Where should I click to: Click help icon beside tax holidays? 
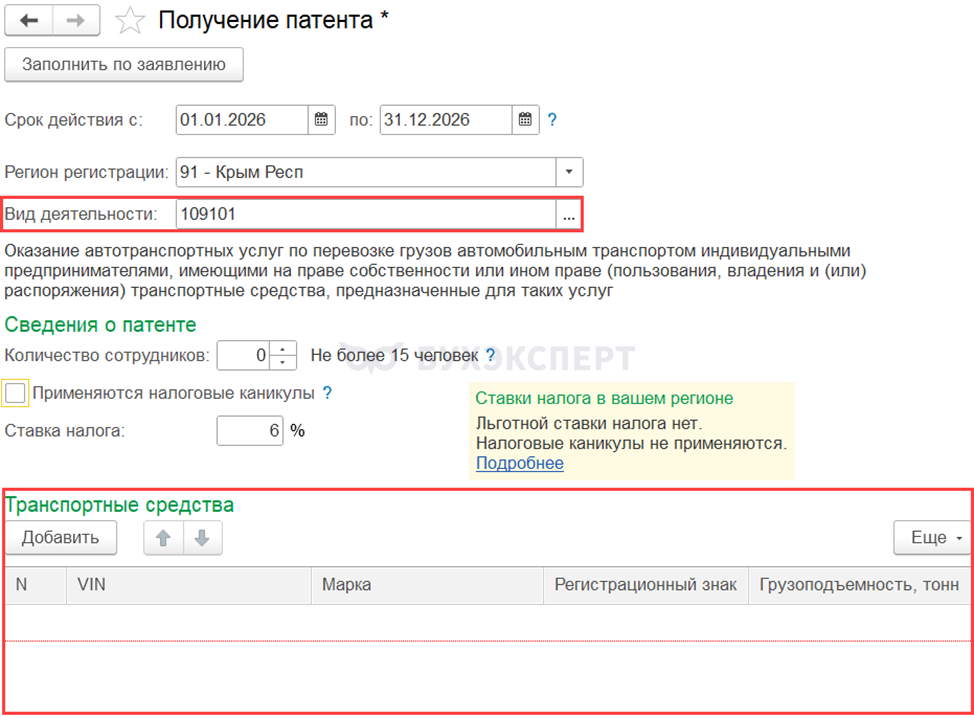327,393
